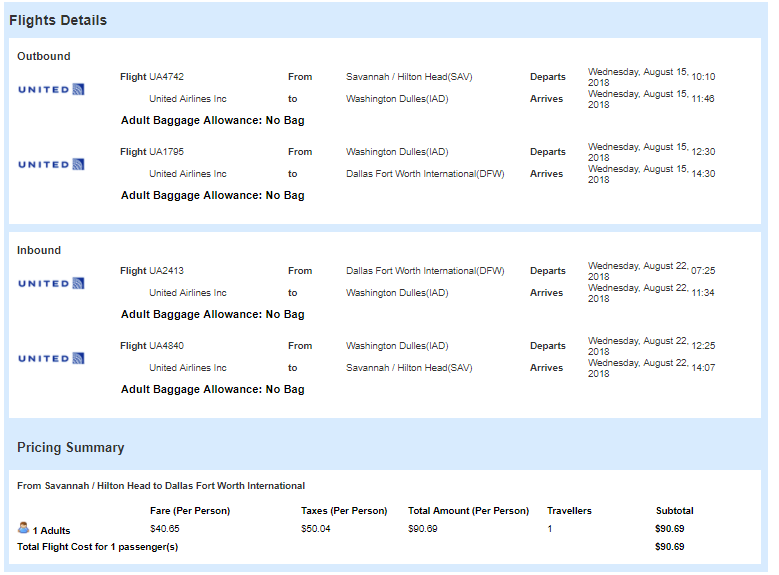Click United Airlines Inc under flight UA4840
This screenshot has width=779, height=575.
(x=188, y=368)
